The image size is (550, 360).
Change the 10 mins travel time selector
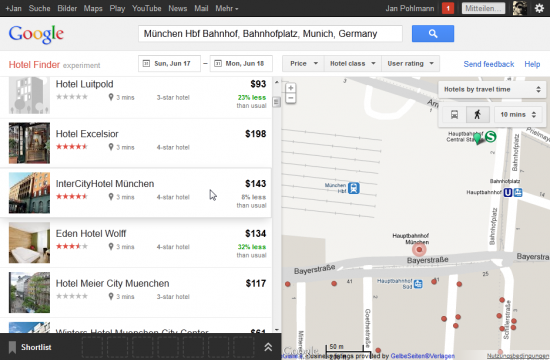tap(518, 115)
